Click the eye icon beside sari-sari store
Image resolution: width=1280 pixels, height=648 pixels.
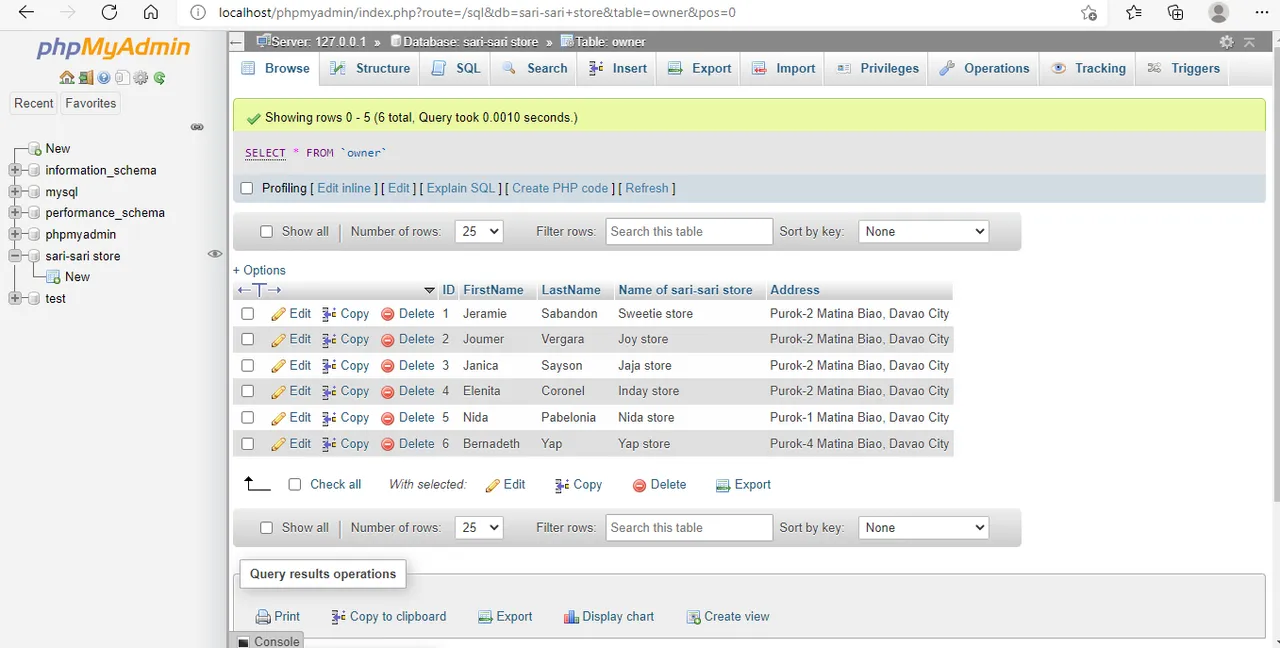point(214,254)
